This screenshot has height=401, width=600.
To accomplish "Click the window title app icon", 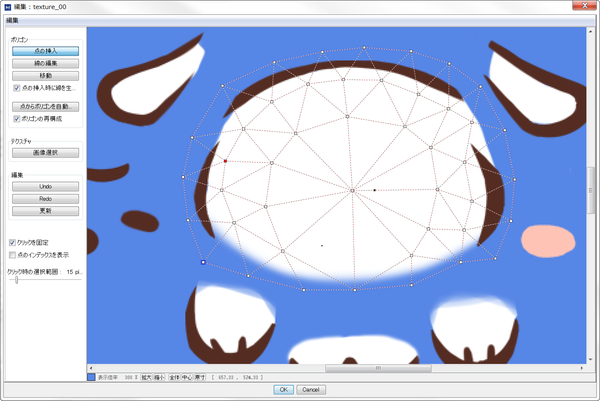I will (8, 7).
